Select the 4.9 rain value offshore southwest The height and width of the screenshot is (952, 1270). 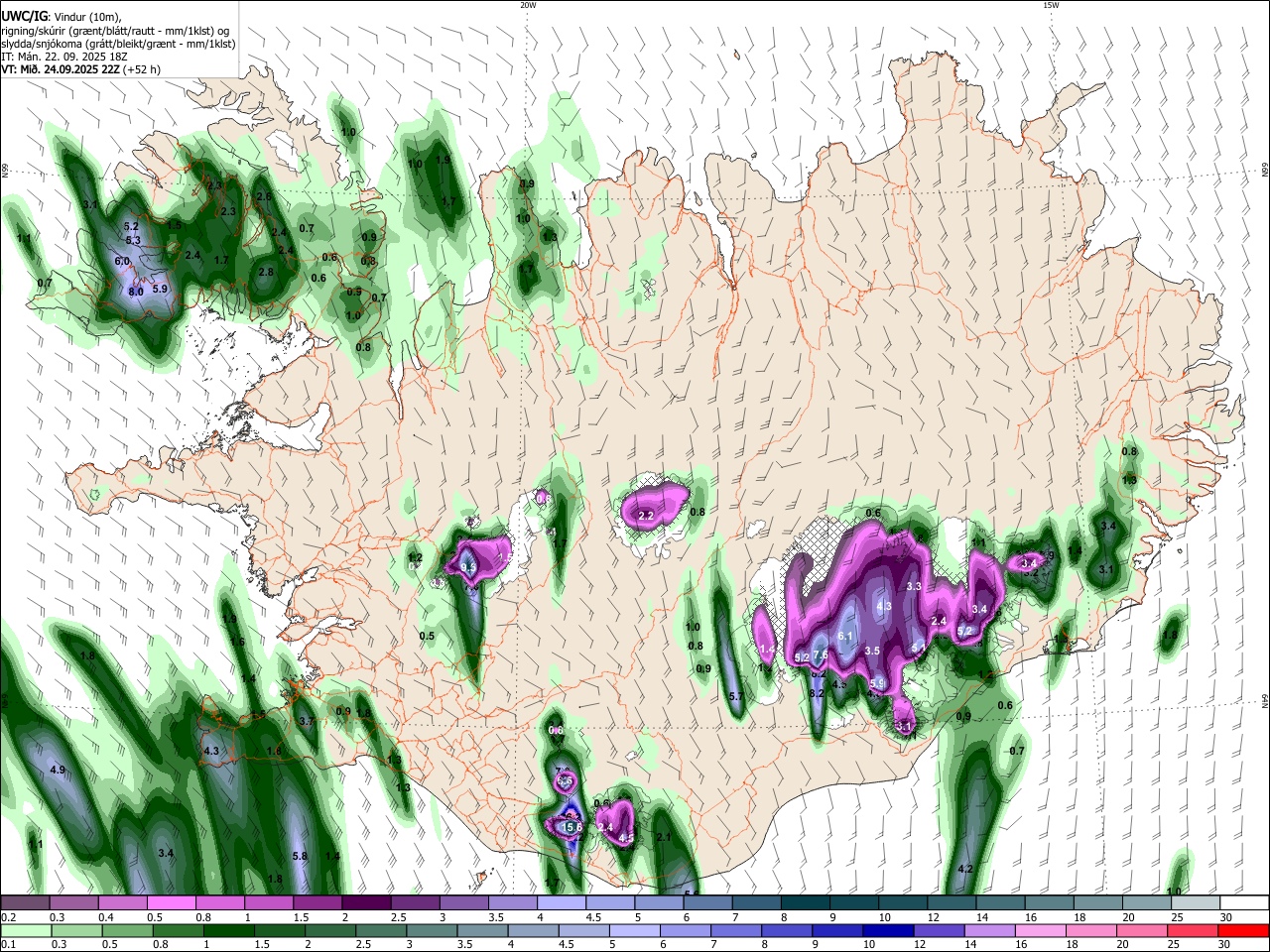coord(58,770)
